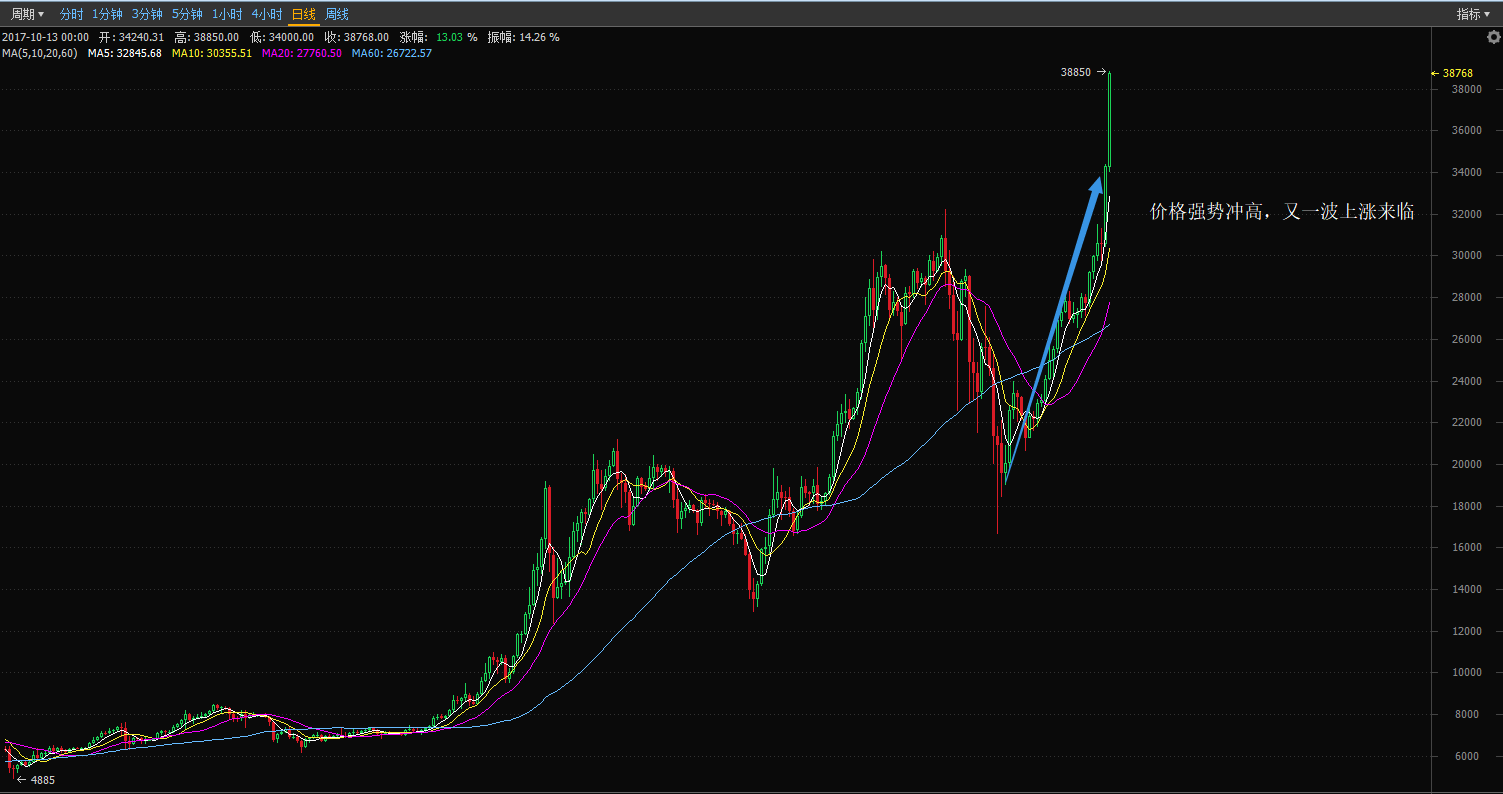Click the latest green candlestick at peak
Screen dimensions: 1503x794
click(x=1110, y=120)
